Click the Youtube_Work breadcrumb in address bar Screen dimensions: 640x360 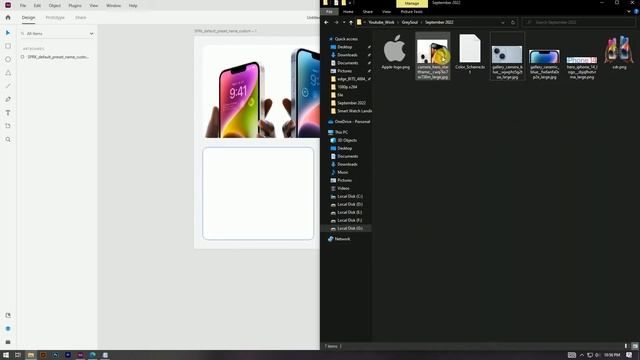click(x=381, y=22)
